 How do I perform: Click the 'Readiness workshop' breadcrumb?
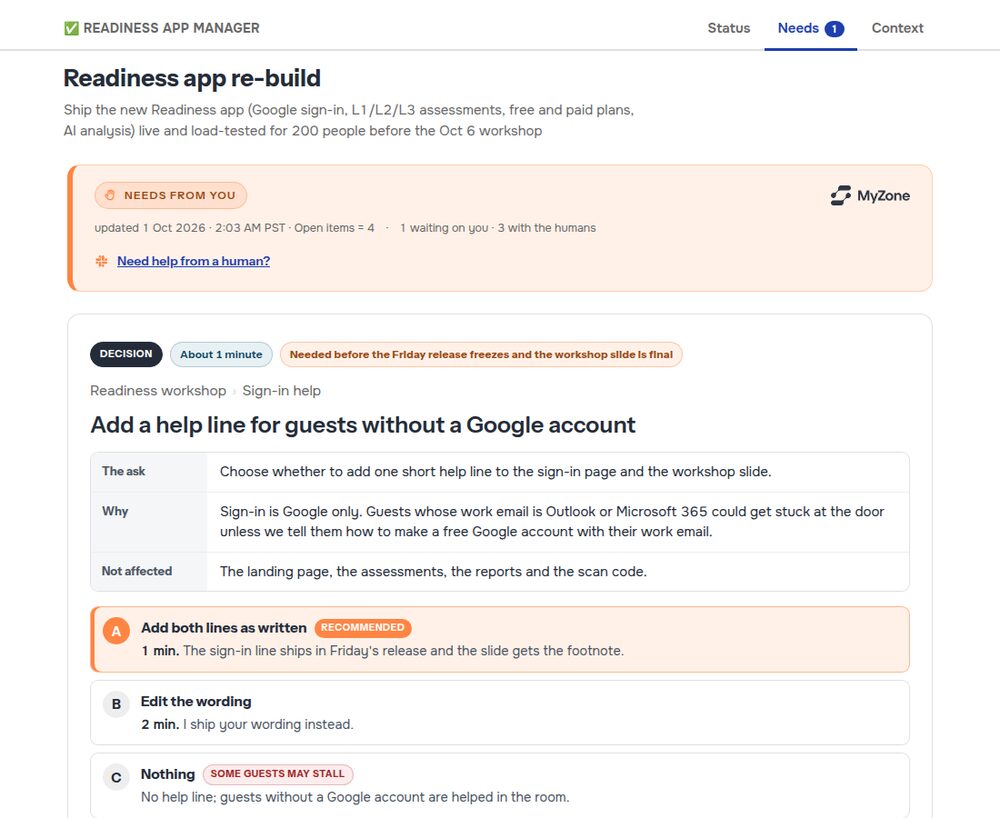tap(158, 390)
